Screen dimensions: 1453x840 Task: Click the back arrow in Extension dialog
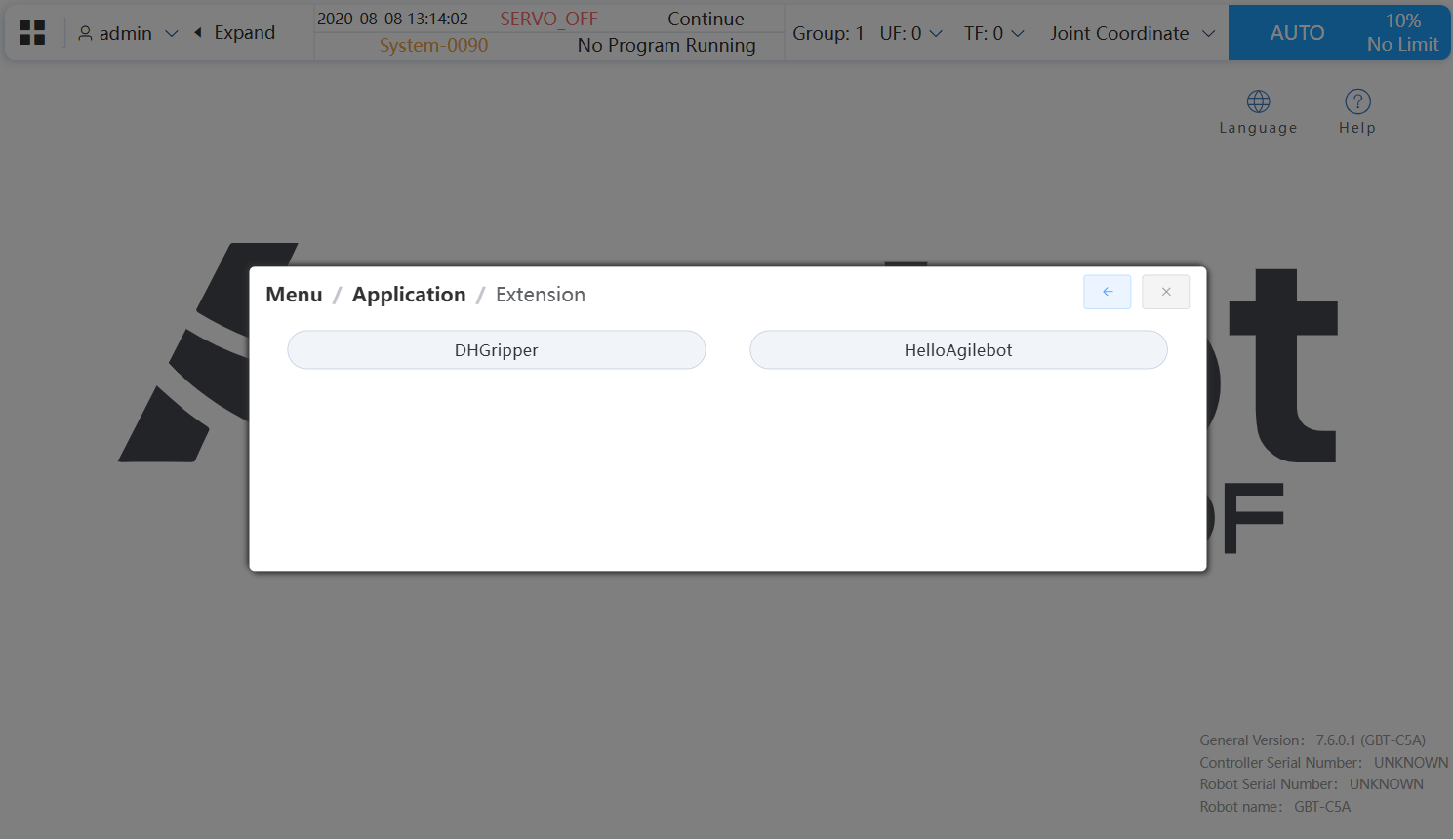pos(1107,292)
